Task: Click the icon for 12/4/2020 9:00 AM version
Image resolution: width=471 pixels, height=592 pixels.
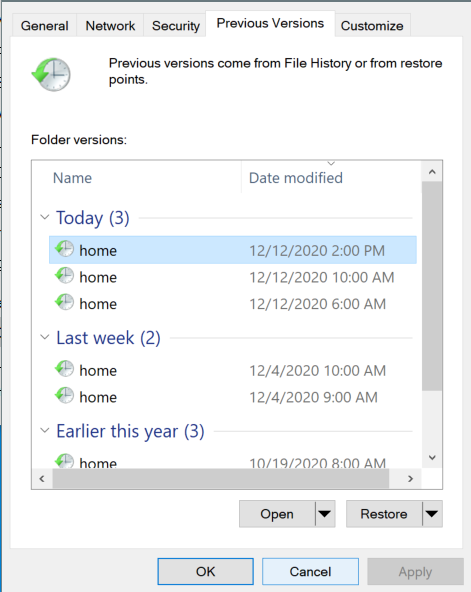Action: [65, 396]
